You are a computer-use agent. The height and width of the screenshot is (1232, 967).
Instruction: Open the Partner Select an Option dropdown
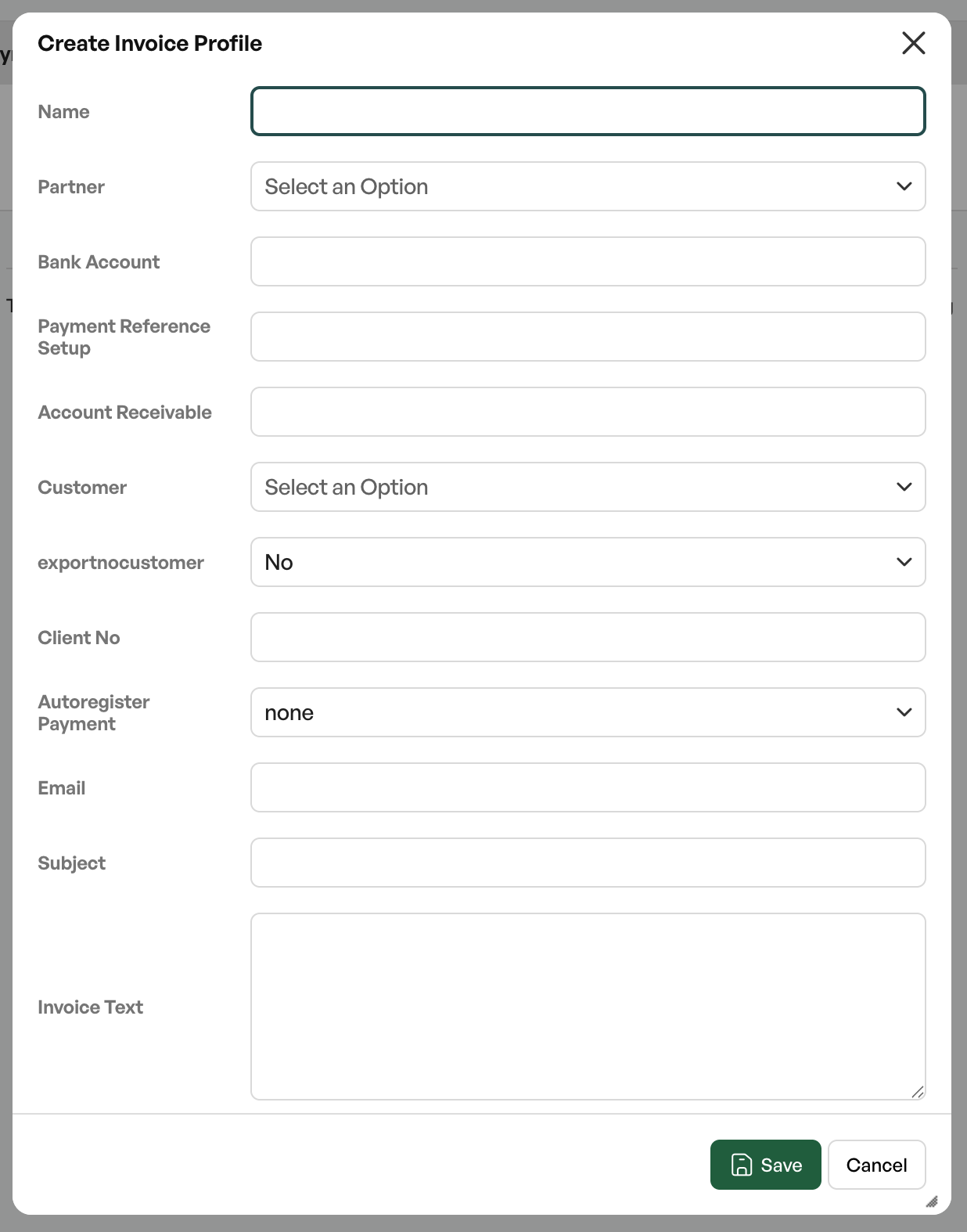click(x=588, y=186)
